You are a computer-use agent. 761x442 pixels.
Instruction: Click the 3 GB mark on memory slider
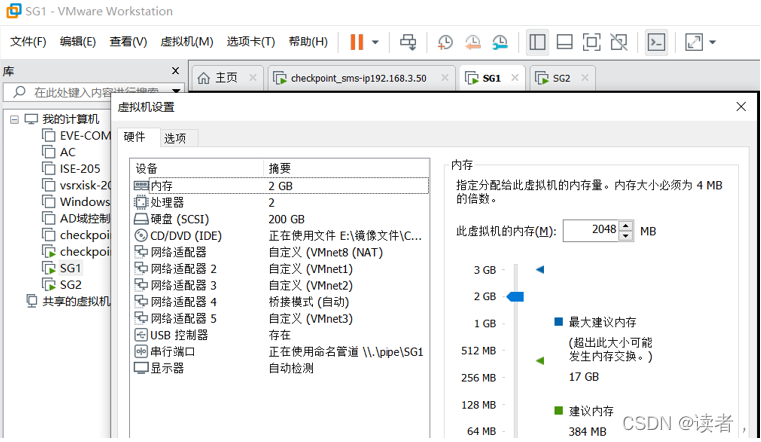pyautogui.click(x=485, y=270)
